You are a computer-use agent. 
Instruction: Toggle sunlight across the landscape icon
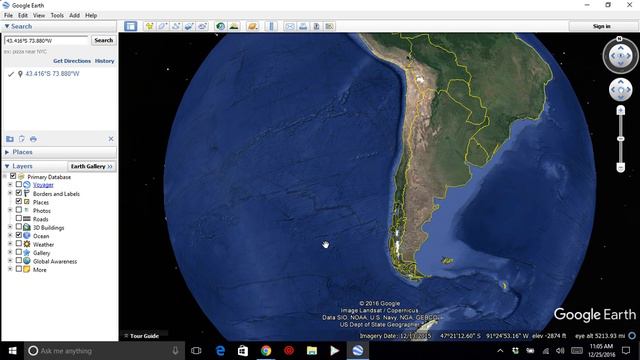click(234, 26)
